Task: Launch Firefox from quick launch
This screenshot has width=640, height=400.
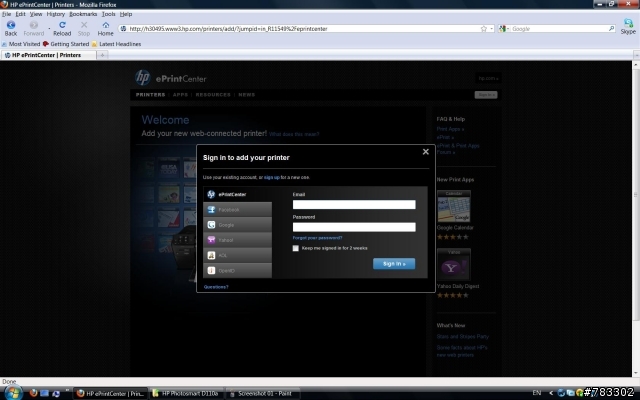Action: click(33, 393)
